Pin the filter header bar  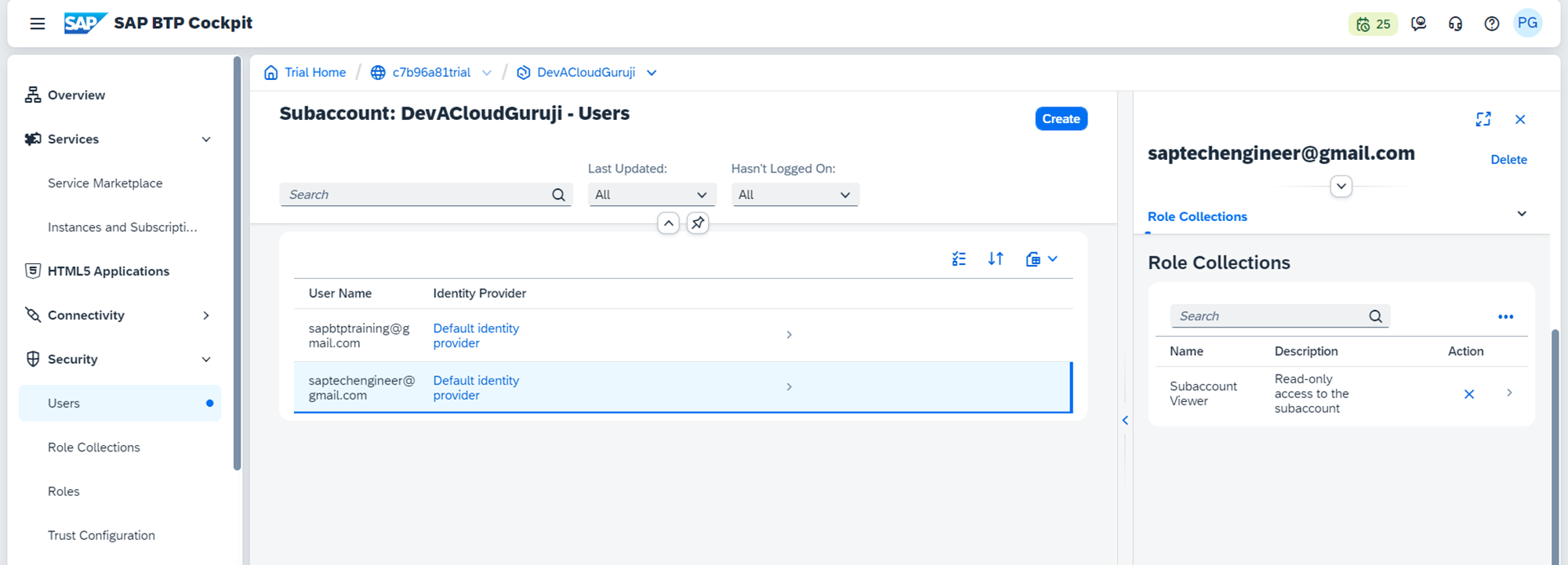698,223
